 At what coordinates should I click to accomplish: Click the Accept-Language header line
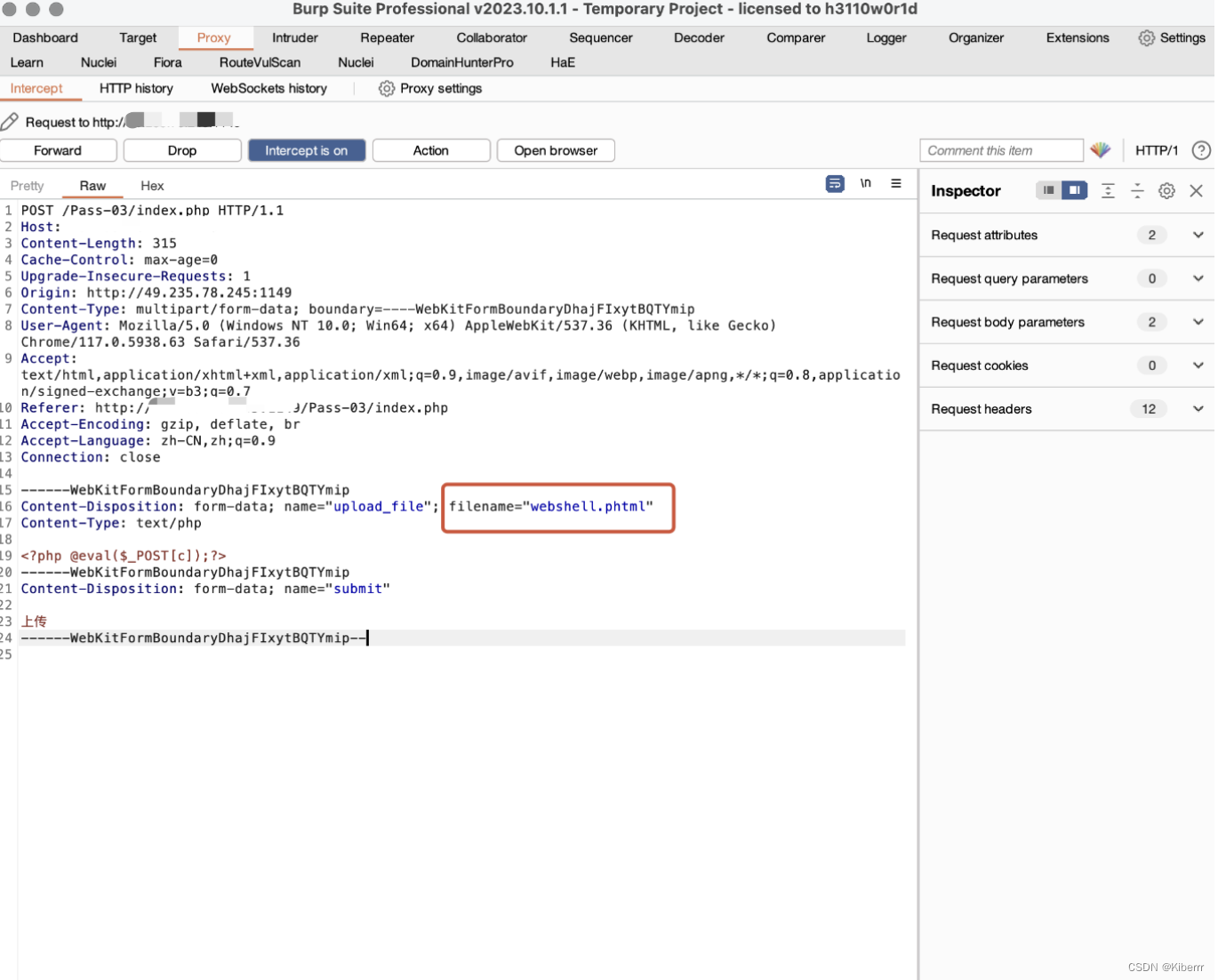click(x=148, y=441)
